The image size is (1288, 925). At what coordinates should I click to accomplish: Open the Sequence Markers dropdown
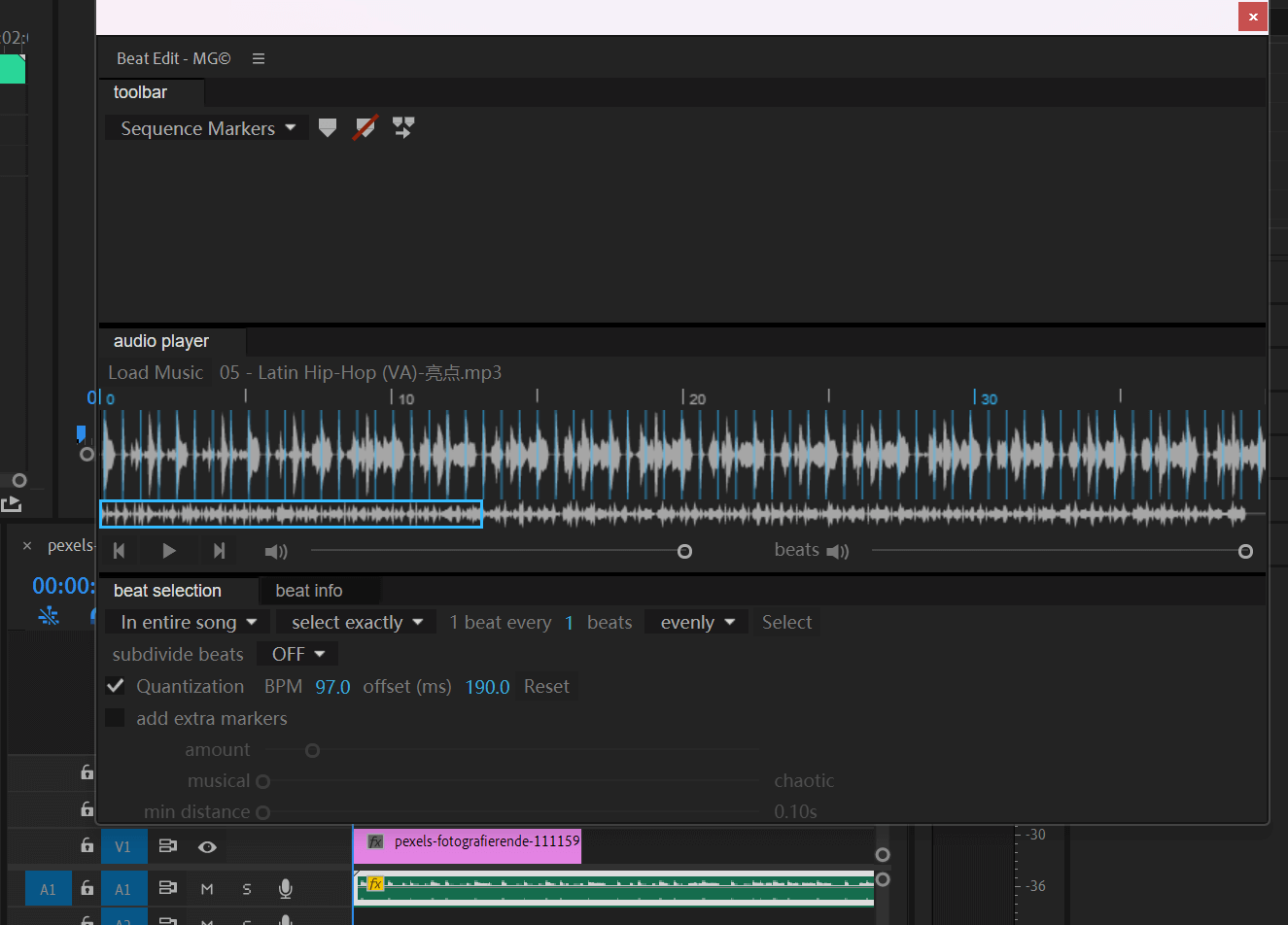click(x=207, y=128)
